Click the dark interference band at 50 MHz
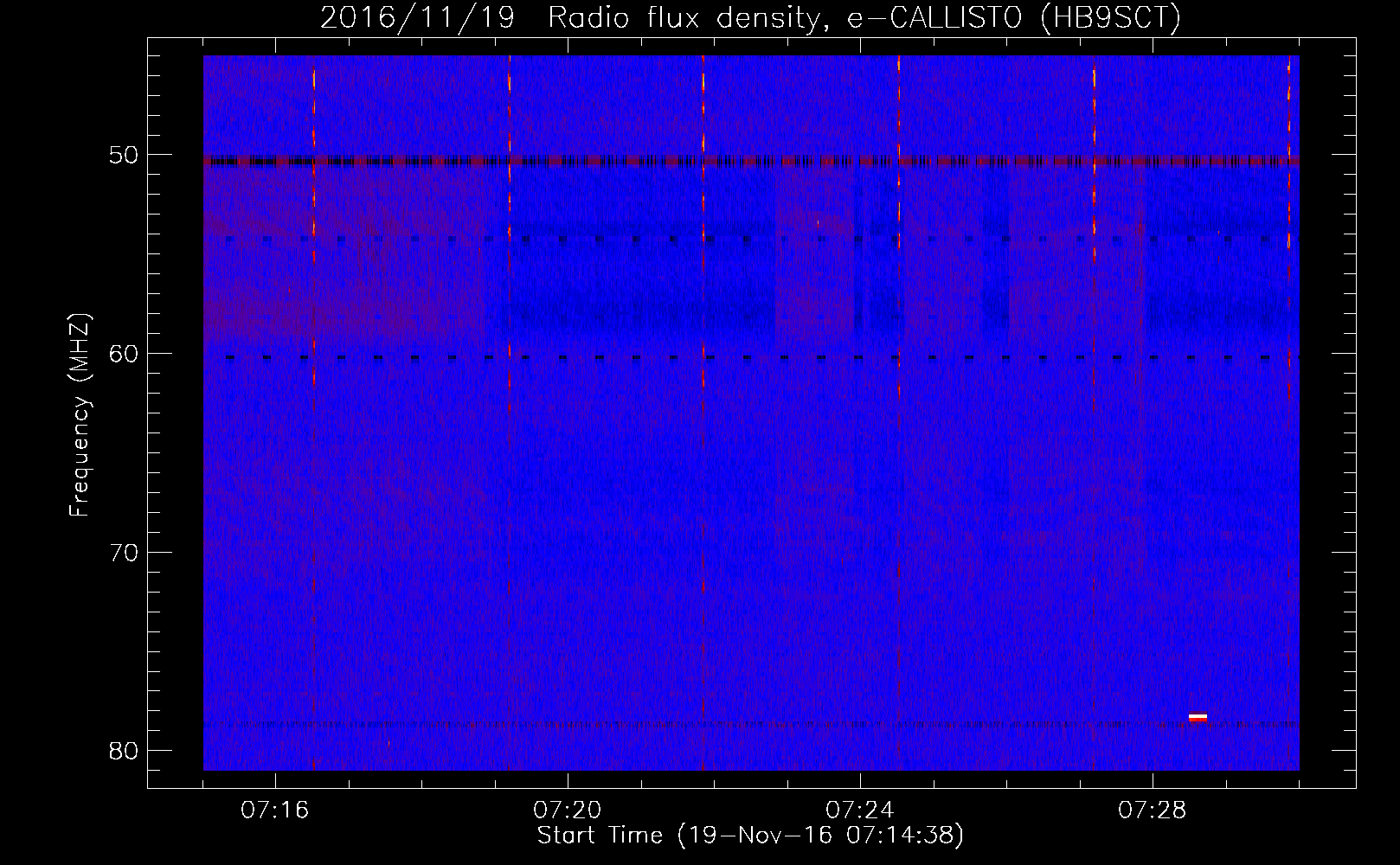Screen dimensions: 1400x865 point(751,161)
